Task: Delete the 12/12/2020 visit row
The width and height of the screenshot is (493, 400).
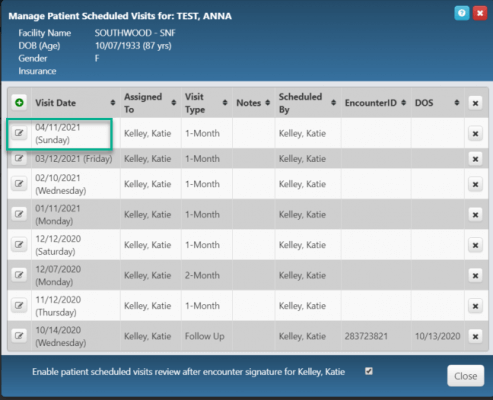Action: pos(475,245)
